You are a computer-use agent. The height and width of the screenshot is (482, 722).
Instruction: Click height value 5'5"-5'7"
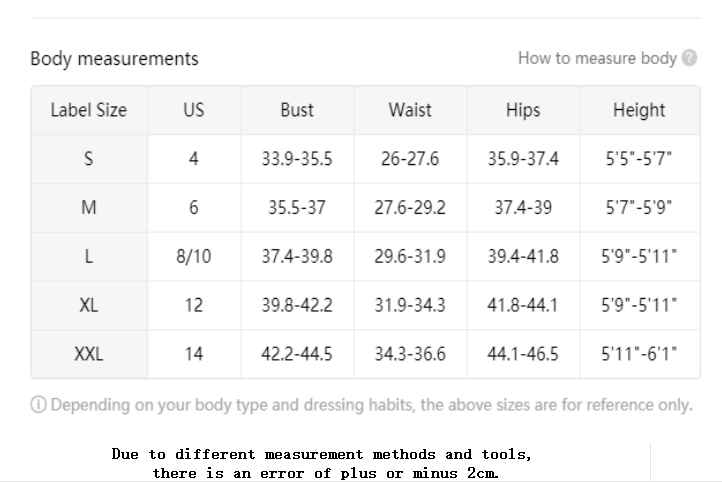pos(639,159)
